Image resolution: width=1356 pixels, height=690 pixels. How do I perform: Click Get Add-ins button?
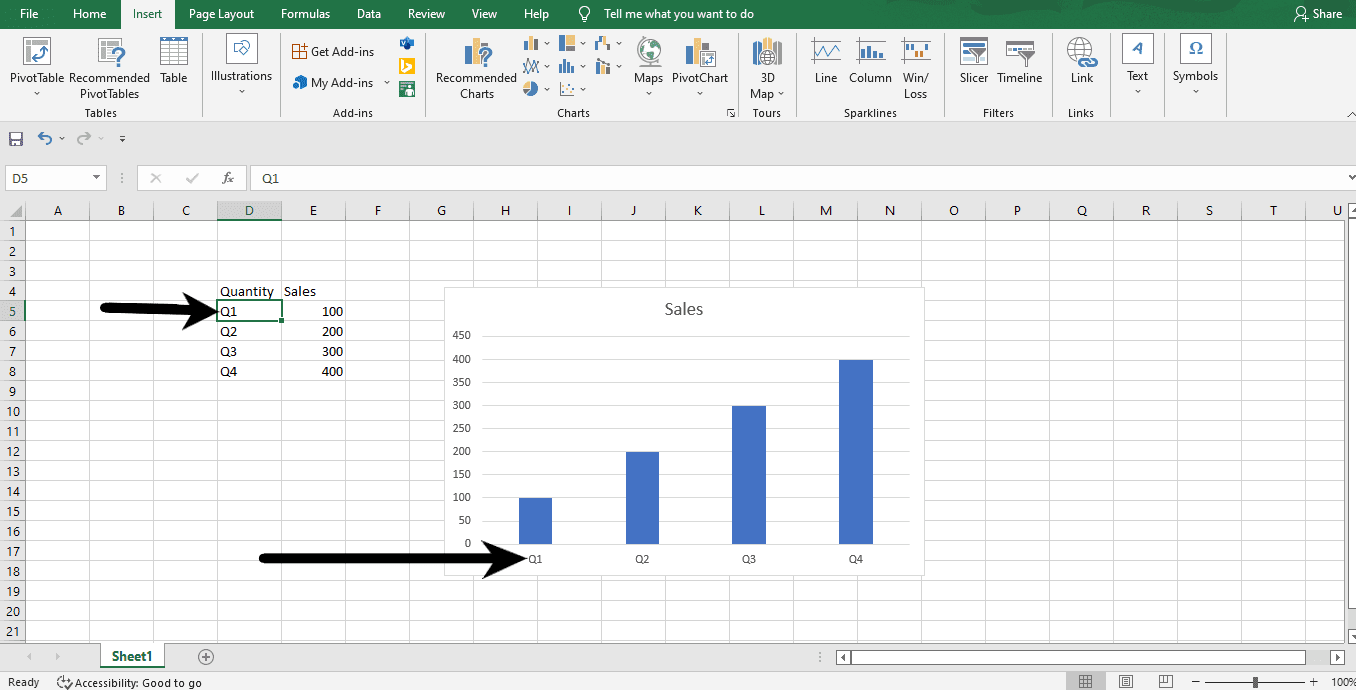(x=333, y=52)
